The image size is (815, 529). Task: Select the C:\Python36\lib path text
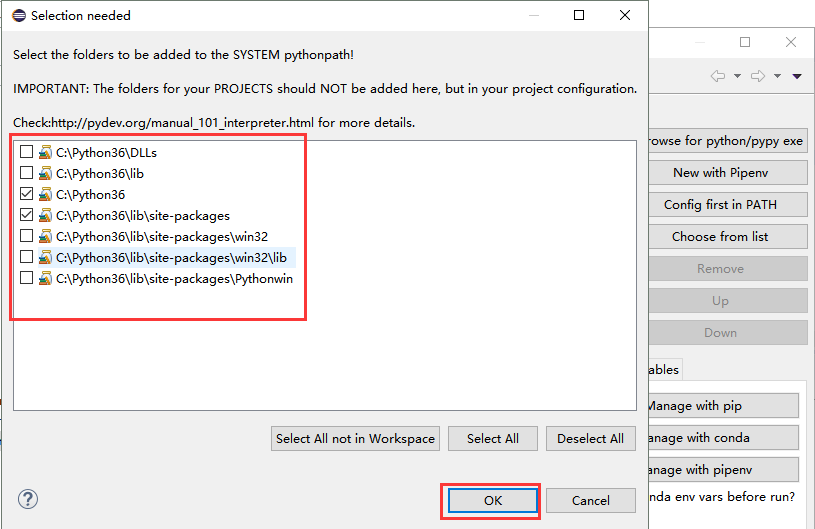click(100, 174)
